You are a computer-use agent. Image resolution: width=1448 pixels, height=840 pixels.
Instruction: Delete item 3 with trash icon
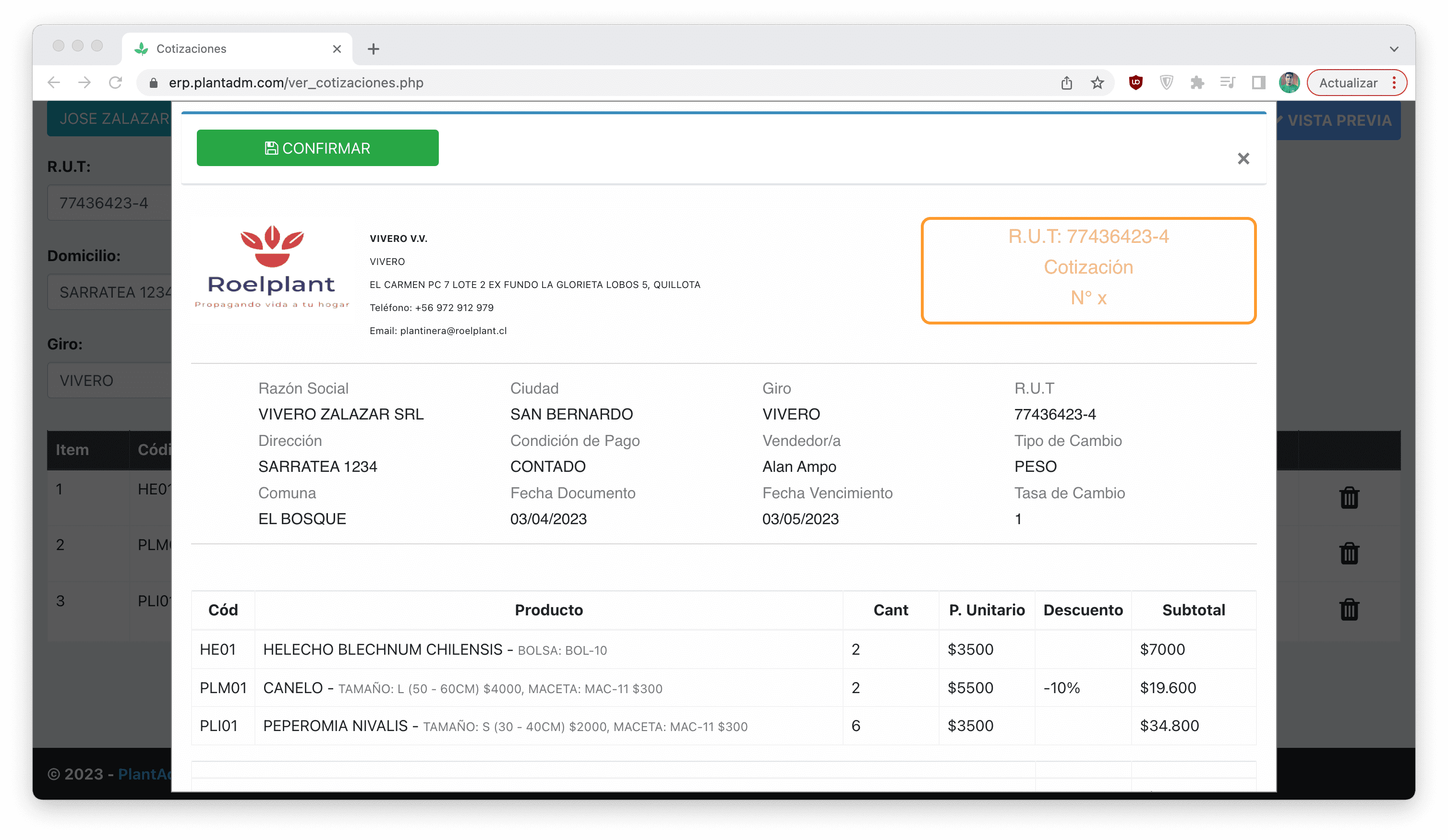[1349, 609]
